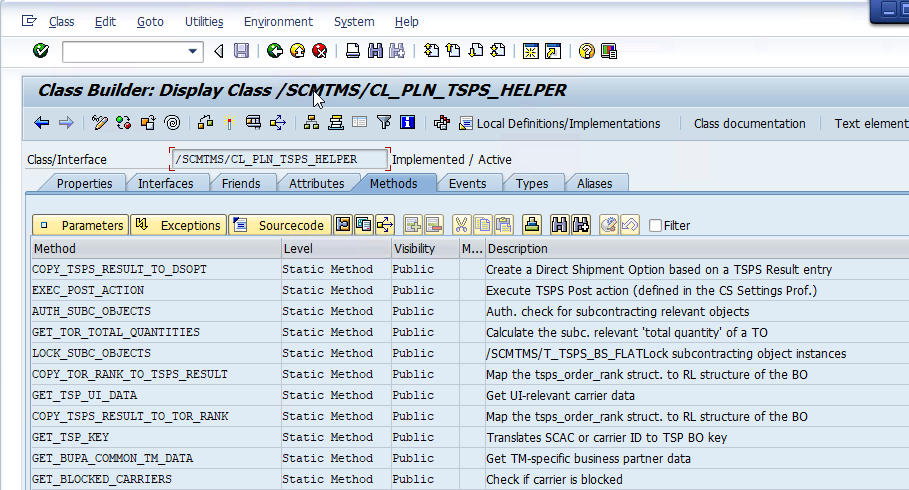909x490 pixels.
Task: Enable the Filter checkbox
Action: (x=655, y=226)
